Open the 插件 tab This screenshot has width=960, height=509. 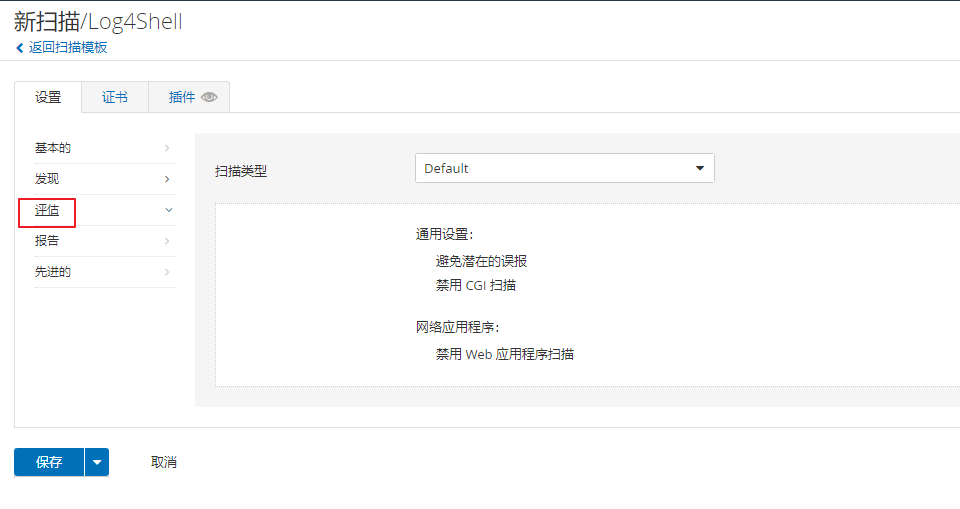click(182, 98)
